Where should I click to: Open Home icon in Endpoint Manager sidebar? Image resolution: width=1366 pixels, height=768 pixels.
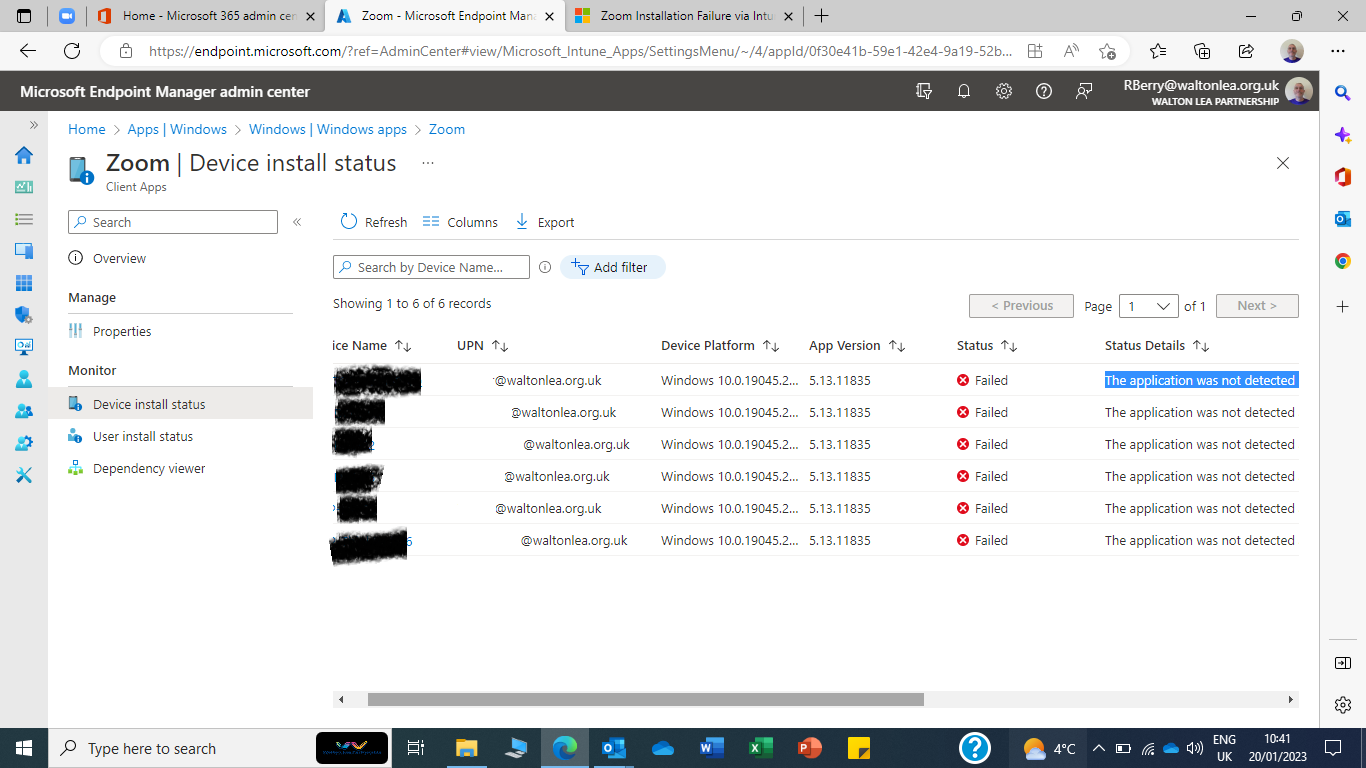point(24,155)
